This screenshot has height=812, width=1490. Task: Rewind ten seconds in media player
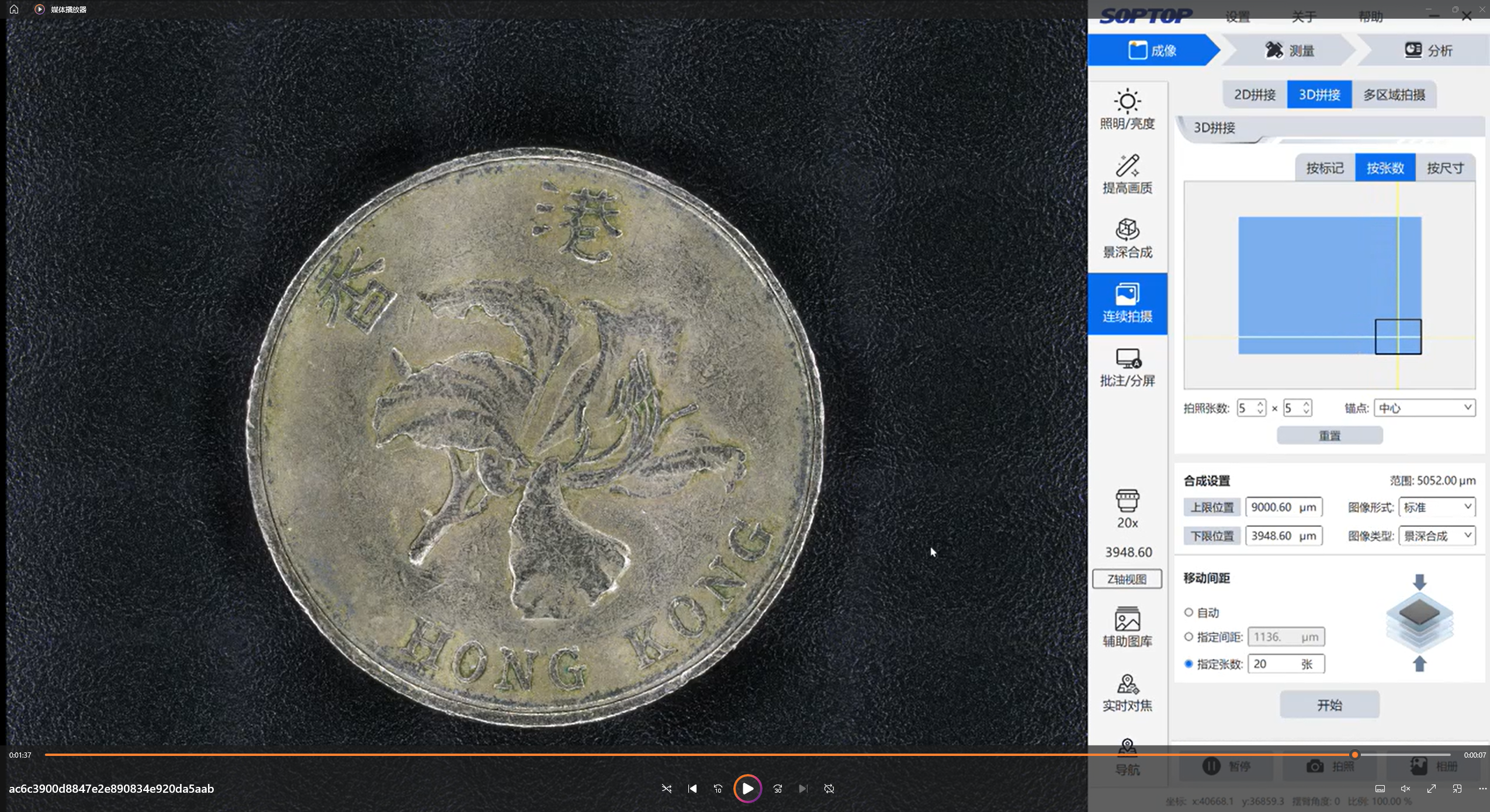click(718, 789)
